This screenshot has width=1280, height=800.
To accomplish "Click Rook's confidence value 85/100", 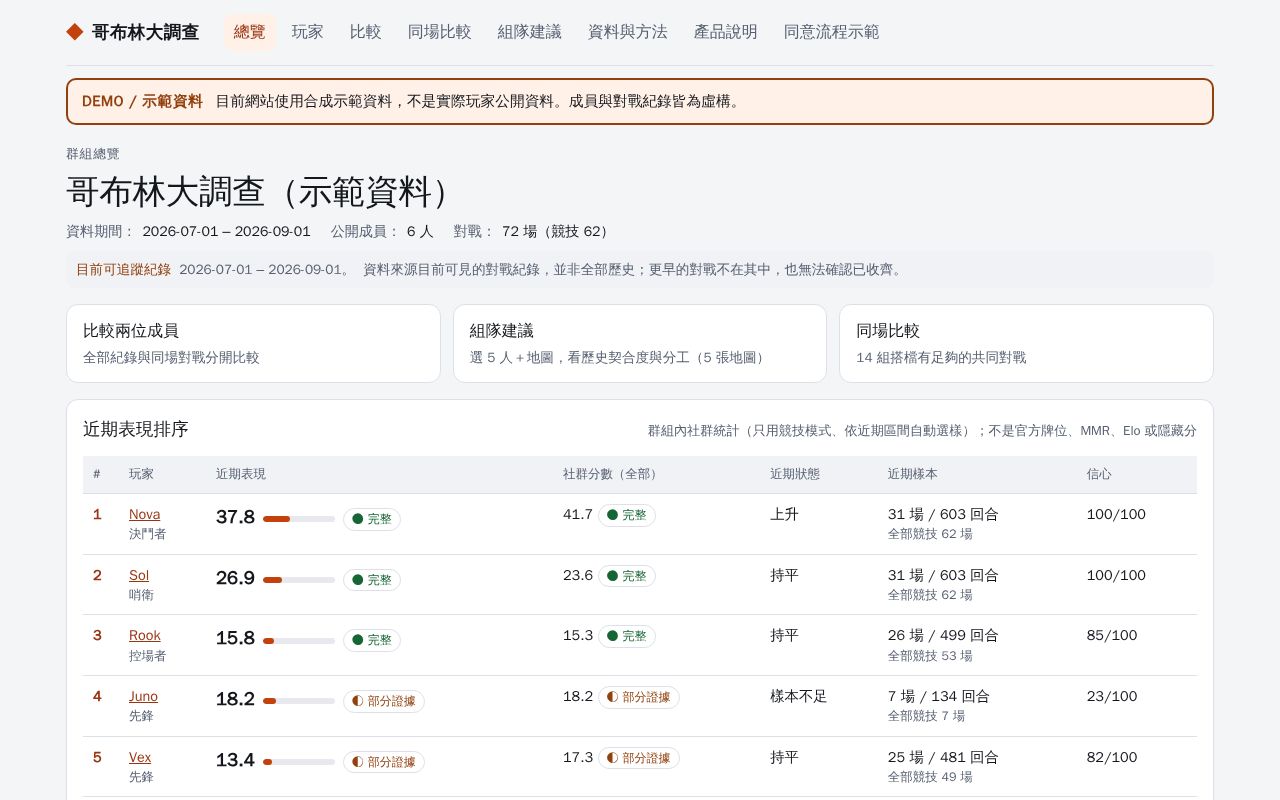I will tap(1112, 635).
